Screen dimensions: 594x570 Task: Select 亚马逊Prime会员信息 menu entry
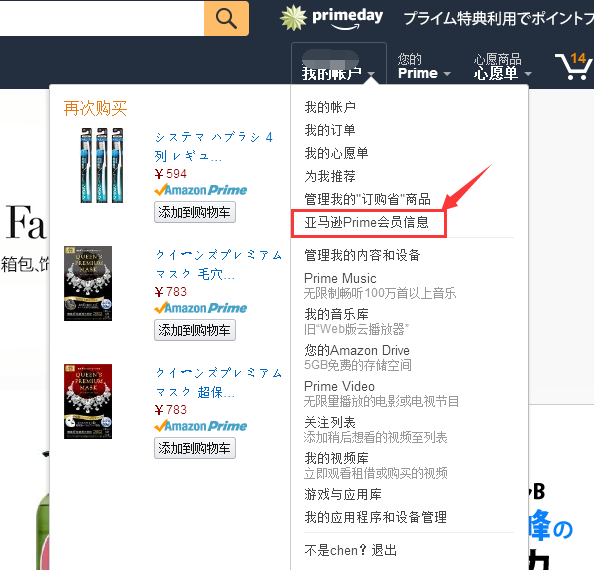pyautogui.click(x=366, y=222)
